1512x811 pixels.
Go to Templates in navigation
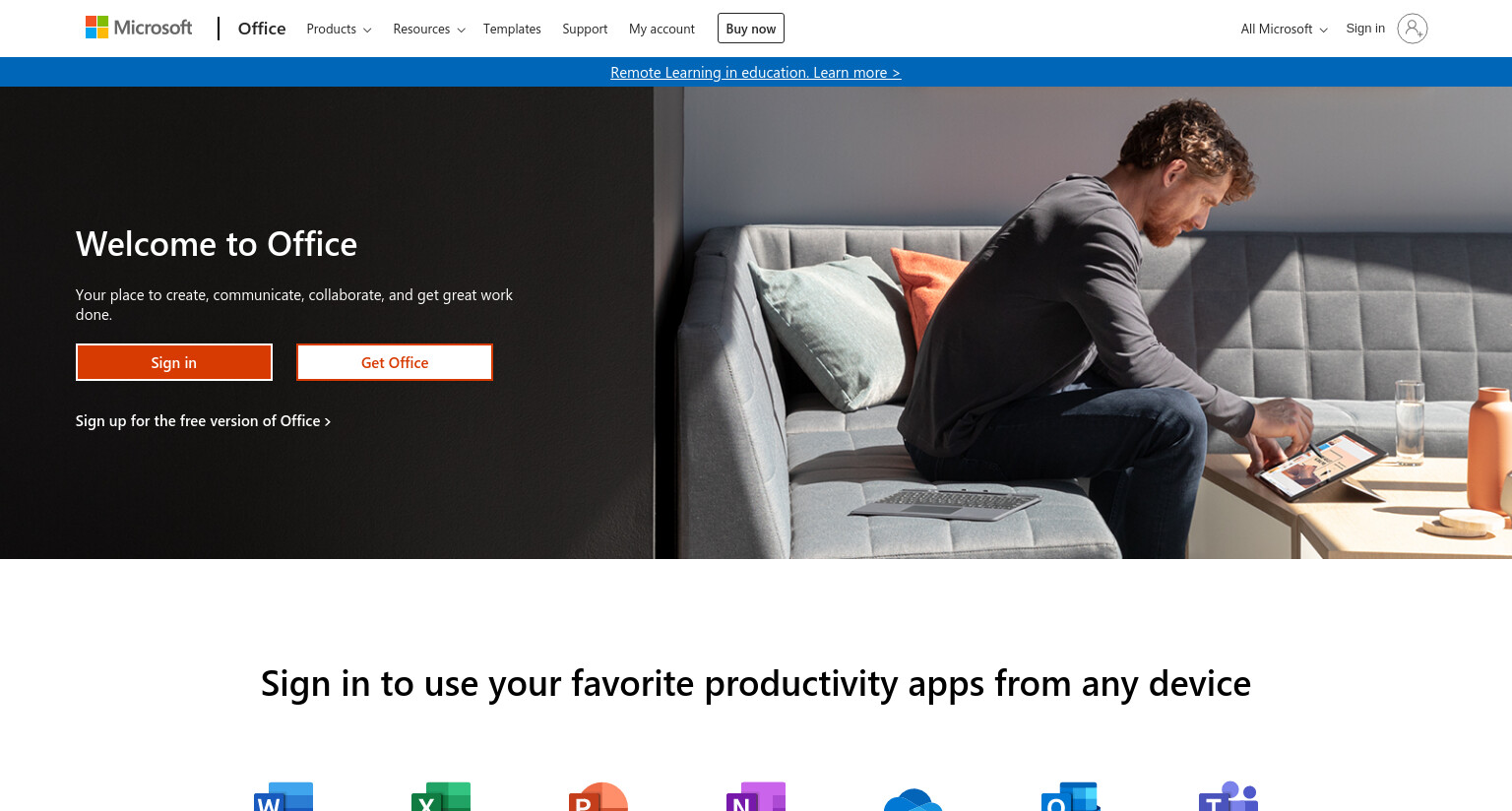[512, 29]
